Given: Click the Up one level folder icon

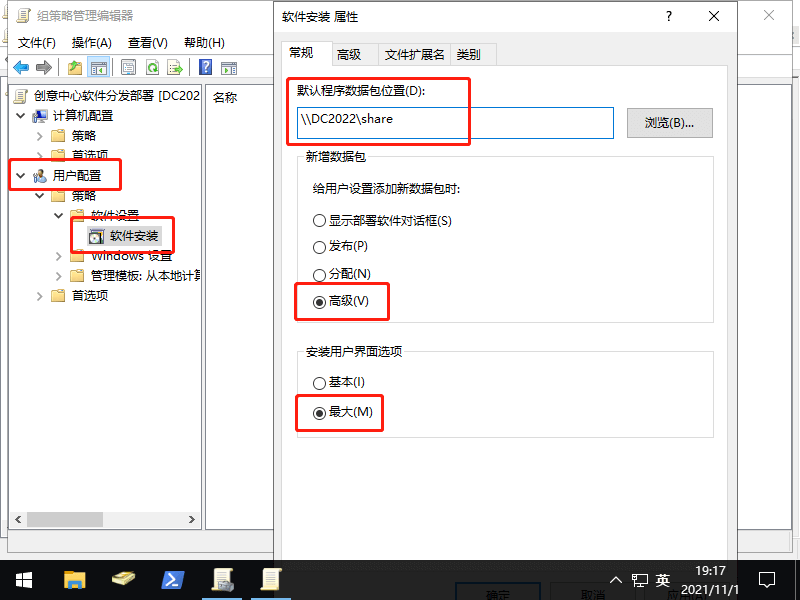Looking at the screenshot, I should click(75, 67).
